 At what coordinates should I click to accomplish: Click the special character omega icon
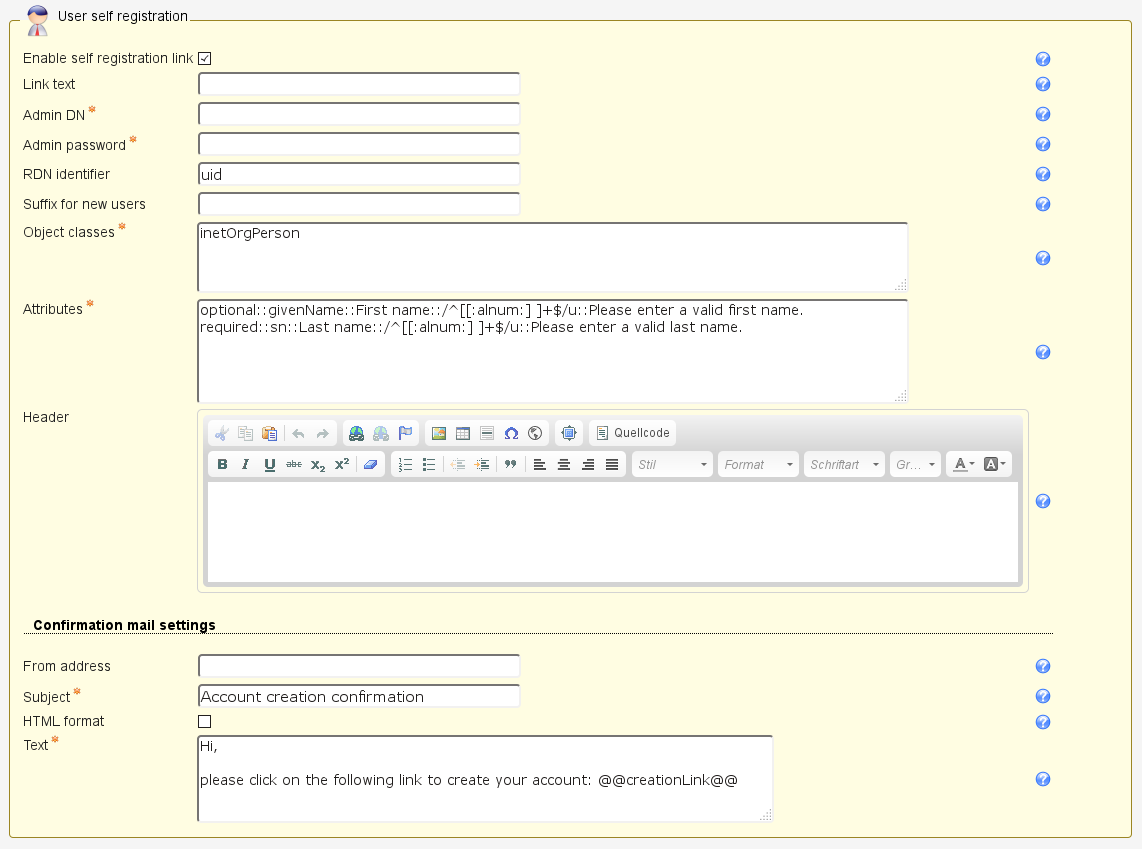(511, 433)
